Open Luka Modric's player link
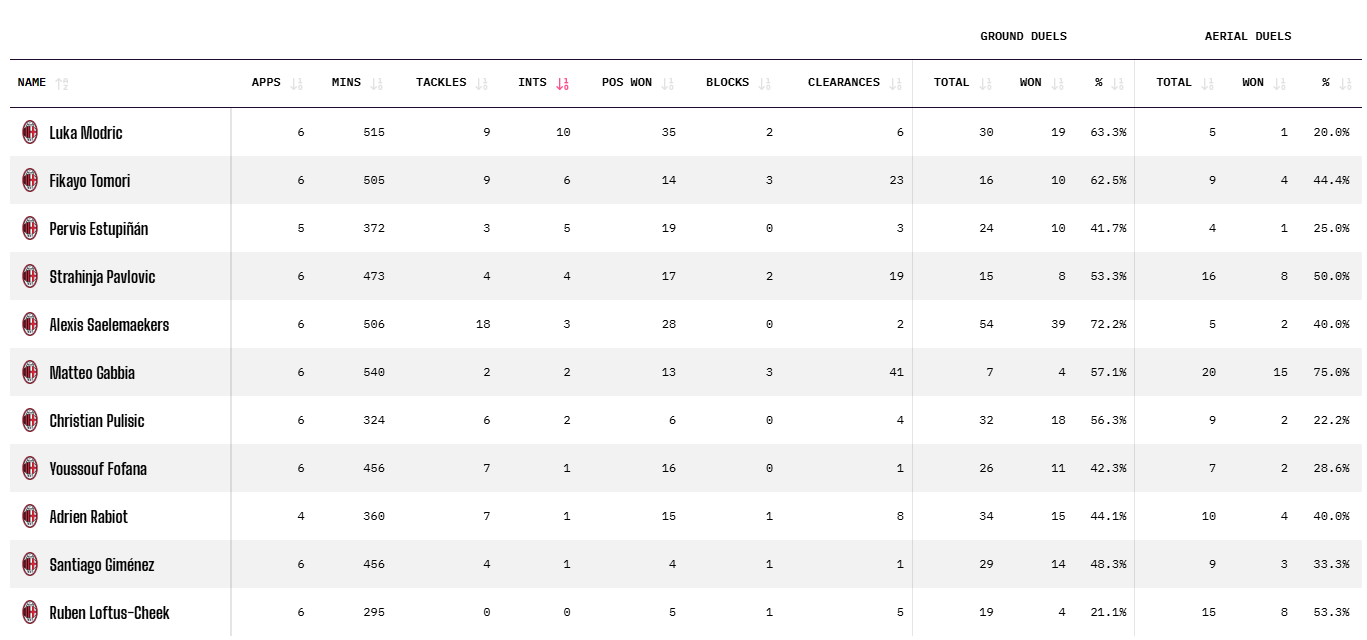Image resolution: width=1367 pixels, height=640 pixels. click(86, 132)
